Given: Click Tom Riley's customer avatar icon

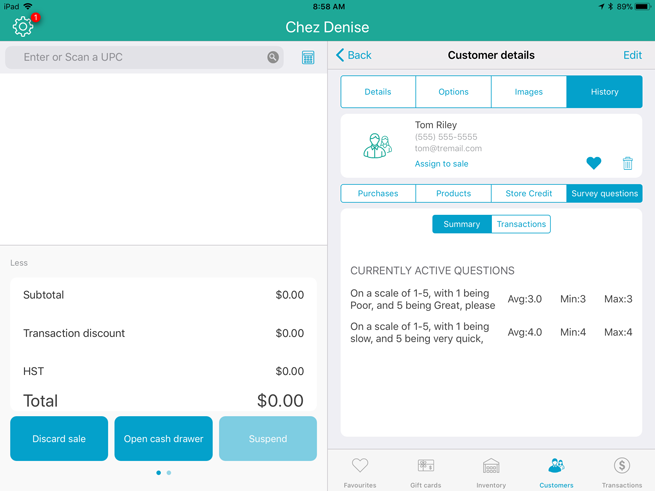Looking at the screenshot, I should coord(378,146).
